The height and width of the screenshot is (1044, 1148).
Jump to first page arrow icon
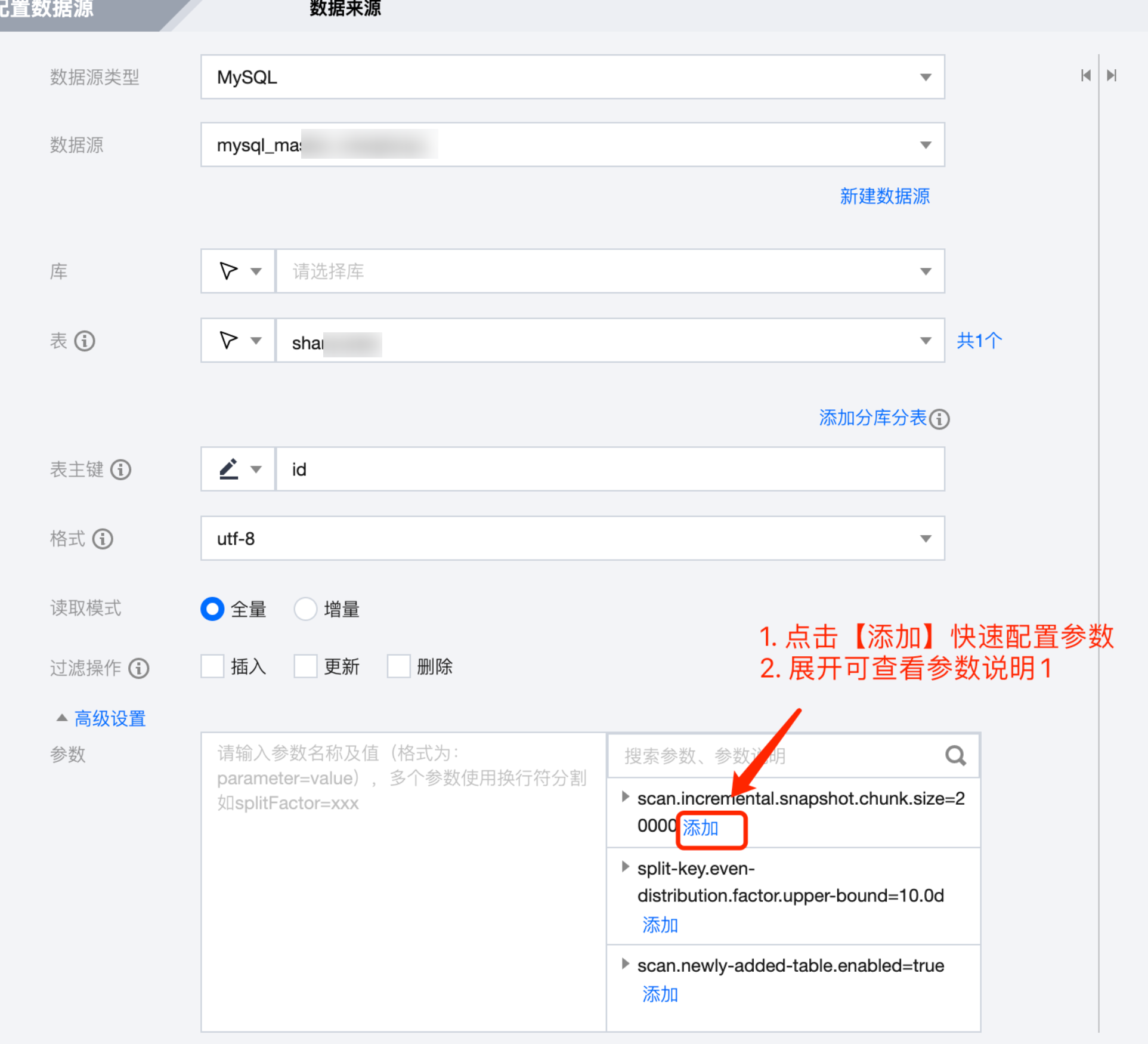pos(1085,75)
